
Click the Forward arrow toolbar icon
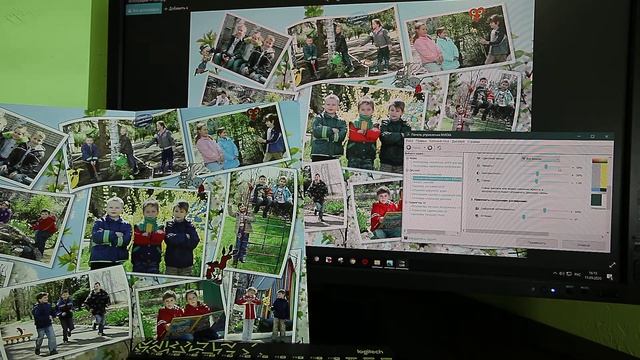tap(430, 148)
